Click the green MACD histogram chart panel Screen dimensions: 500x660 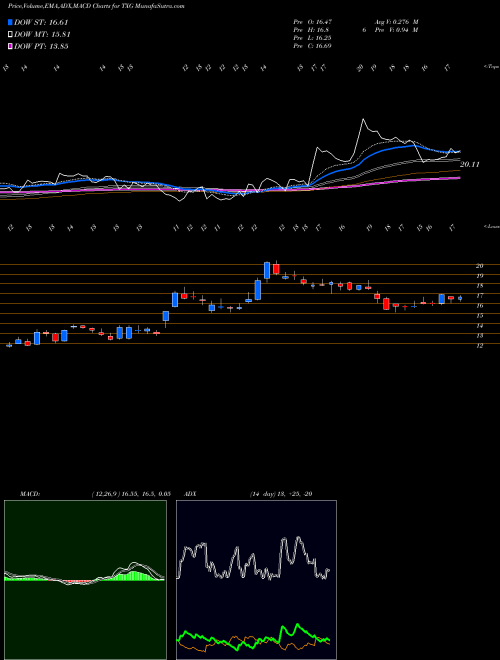point(85,580)
